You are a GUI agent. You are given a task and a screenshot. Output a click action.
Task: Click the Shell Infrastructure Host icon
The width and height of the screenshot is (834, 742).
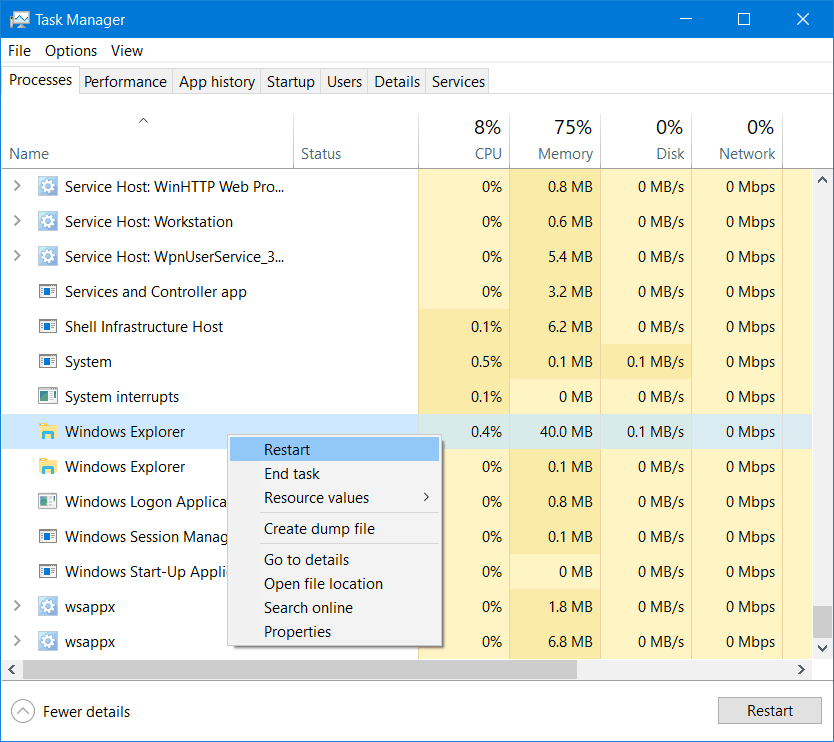click(x=48, y=327)
